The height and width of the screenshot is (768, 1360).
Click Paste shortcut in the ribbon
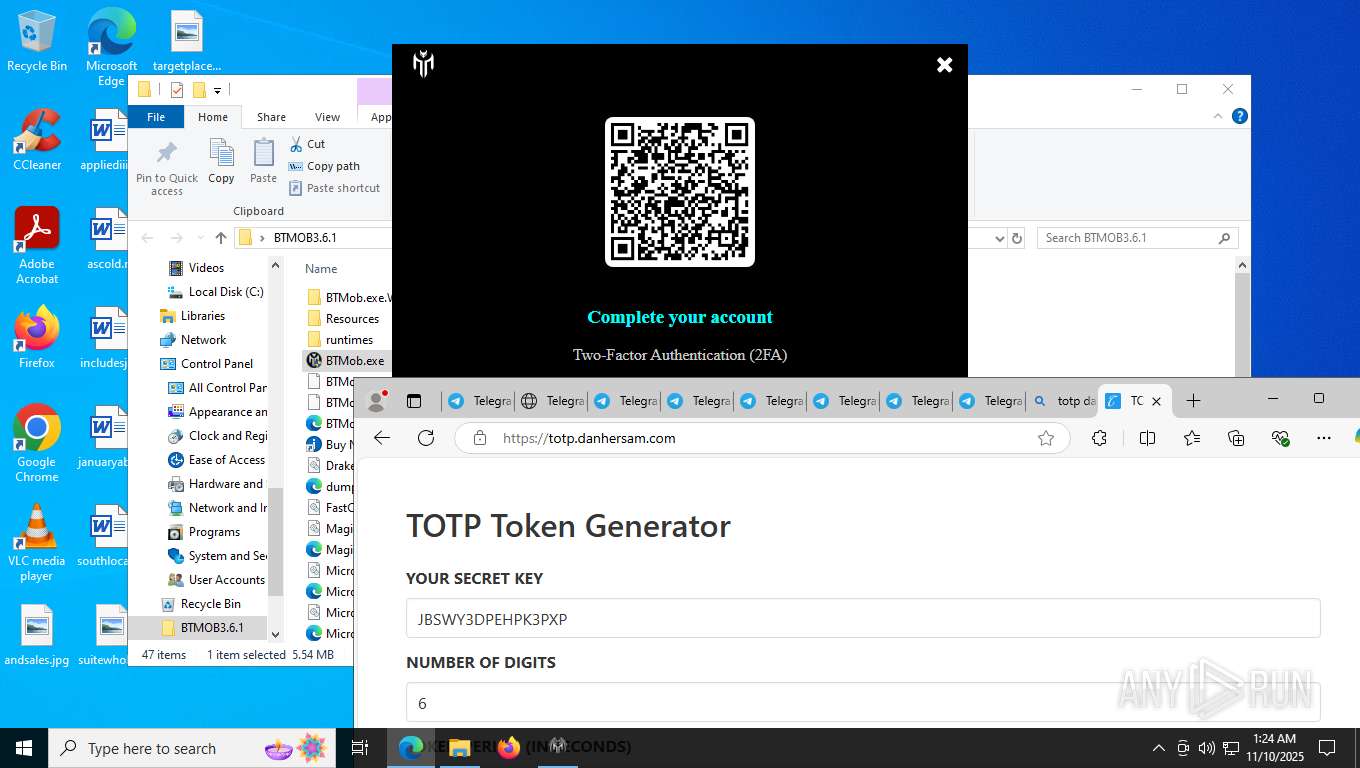tap(335, 188)
